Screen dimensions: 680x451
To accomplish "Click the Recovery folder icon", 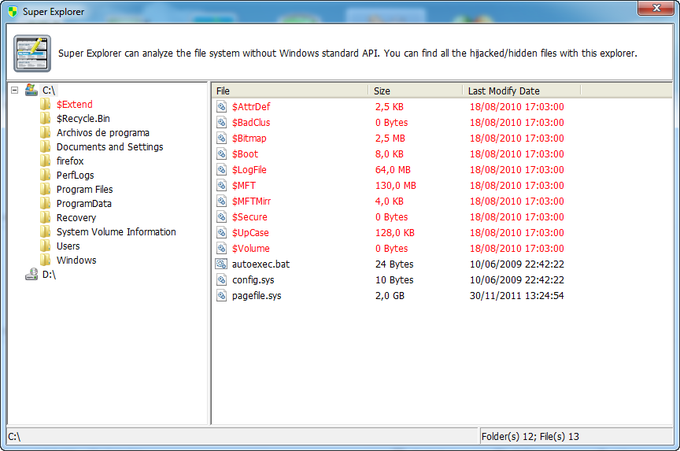I will pyautogui.click(x=45, y=218).
